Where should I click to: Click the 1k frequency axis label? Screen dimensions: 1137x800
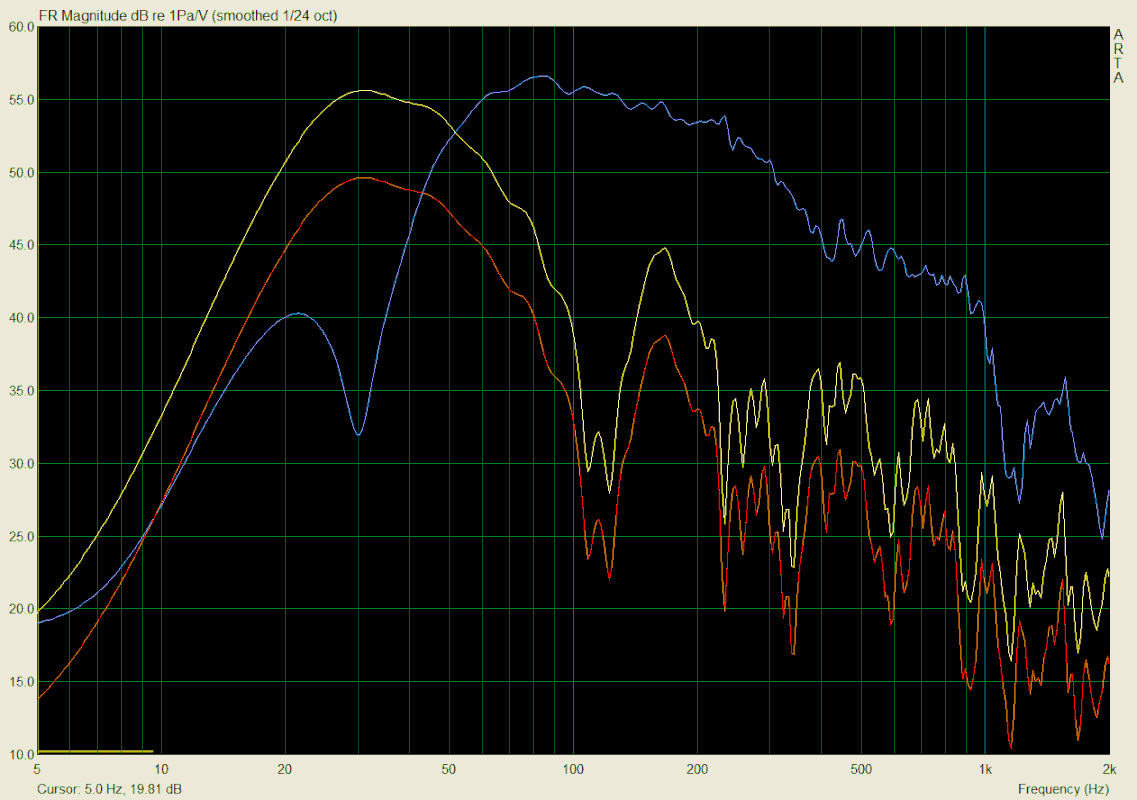tap(985, 769)
